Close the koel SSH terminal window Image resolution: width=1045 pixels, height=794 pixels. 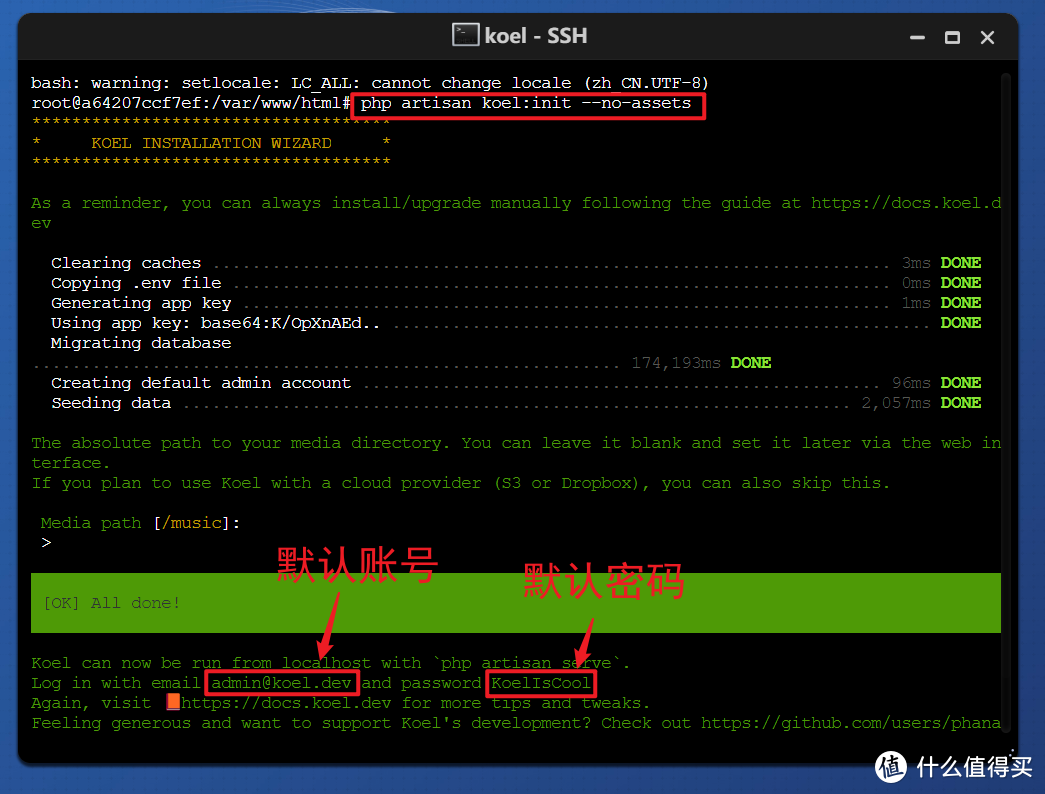click(x=988, y=37)
